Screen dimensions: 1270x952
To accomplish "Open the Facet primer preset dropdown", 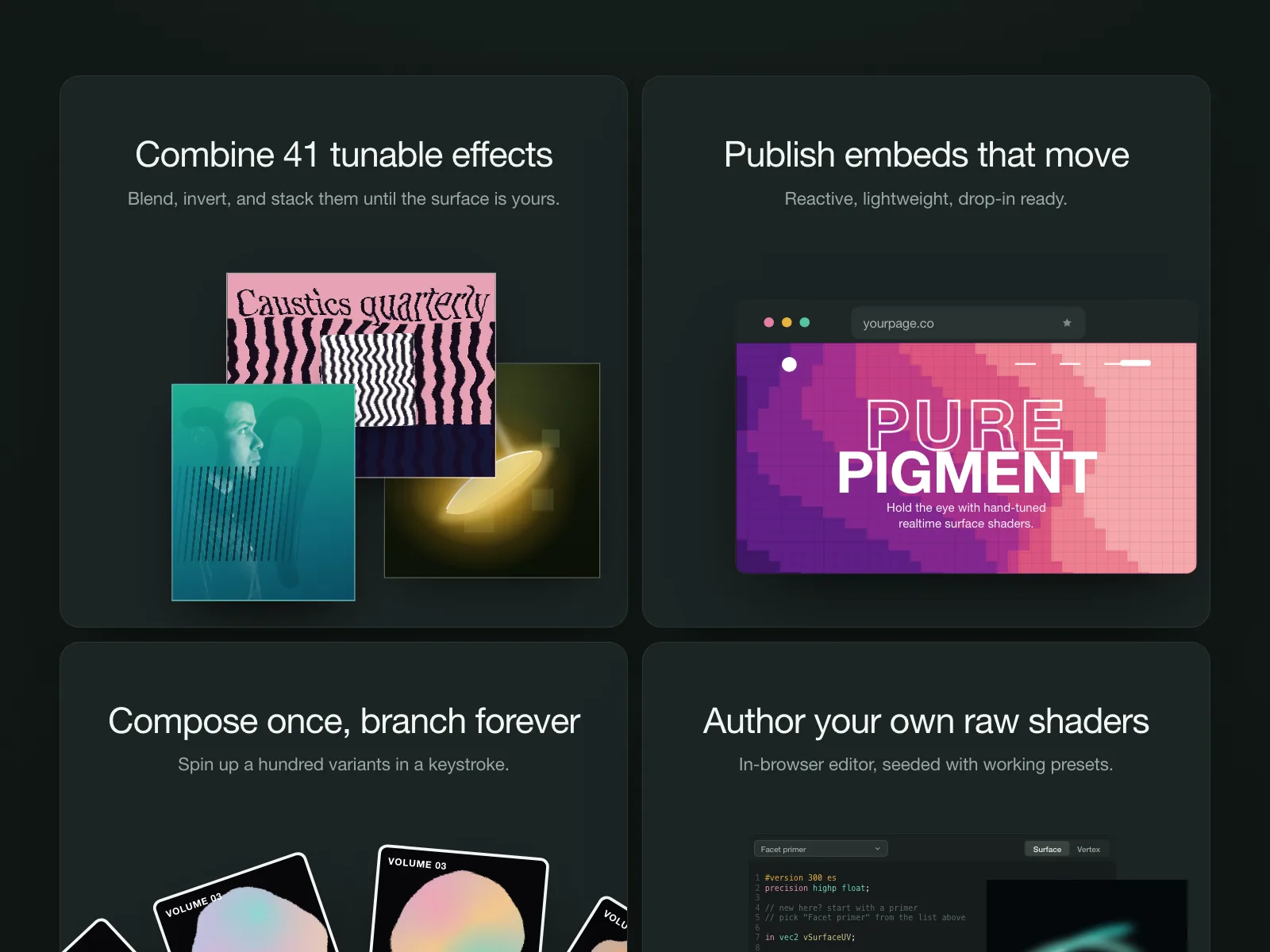I will tap(821, 849).
